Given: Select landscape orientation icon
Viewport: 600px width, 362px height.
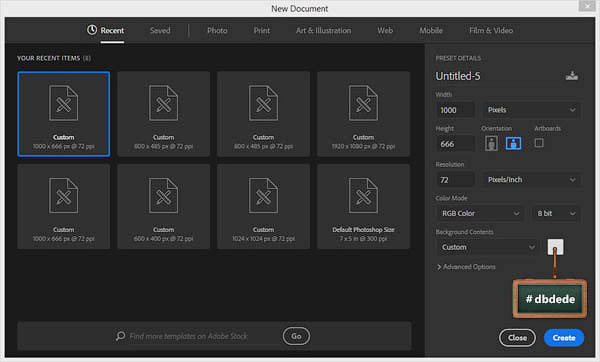Looking at the screenshot, I should click(513, 143).
